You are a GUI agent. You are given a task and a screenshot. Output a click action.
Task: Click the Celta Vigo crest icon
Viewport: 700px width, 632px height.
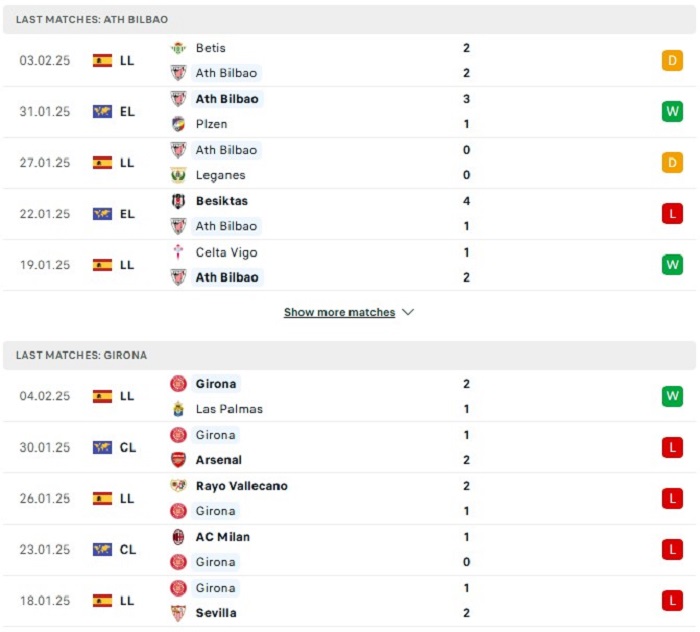point(178,252)
